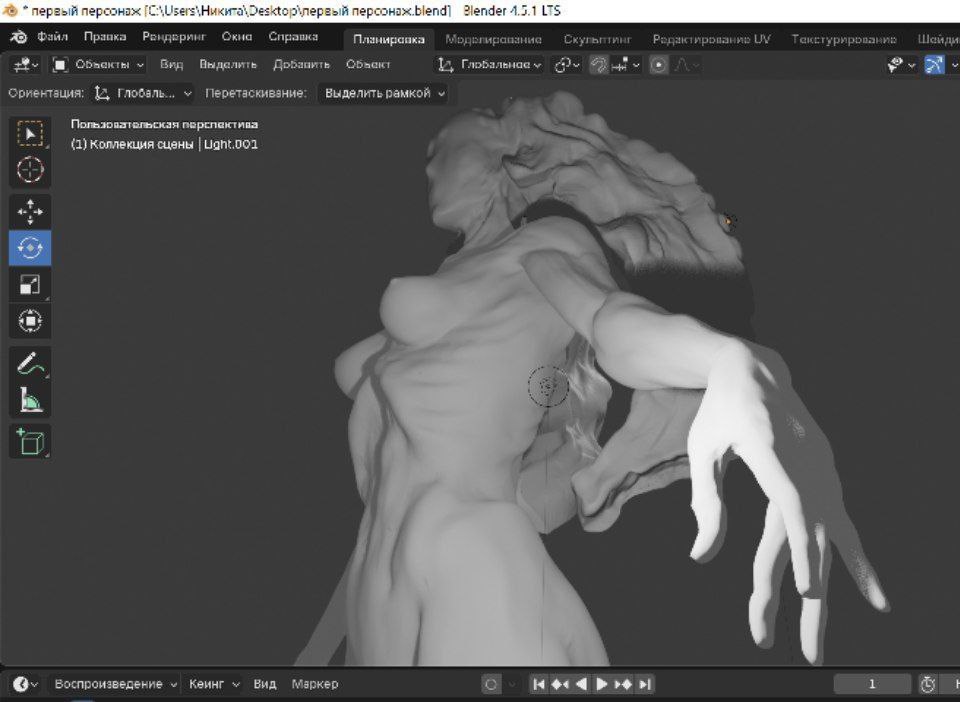
Task: Toggle proportional editing button
Action: (x=659, y=65)
